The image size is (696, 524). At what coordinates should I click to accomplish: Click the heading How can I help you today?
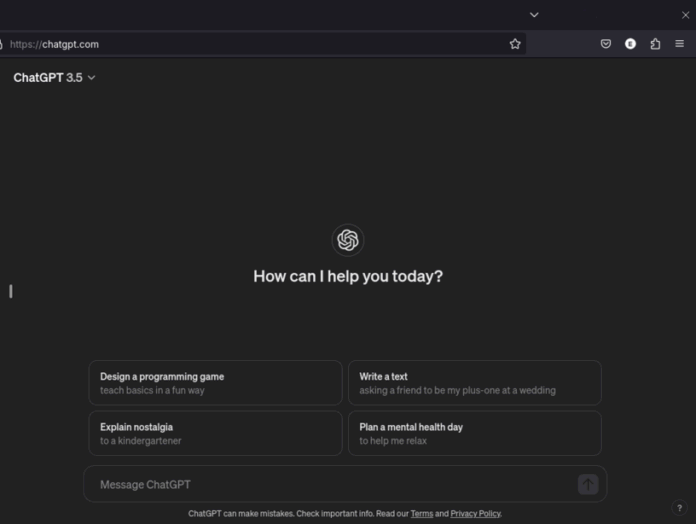[x=348, y=276]
